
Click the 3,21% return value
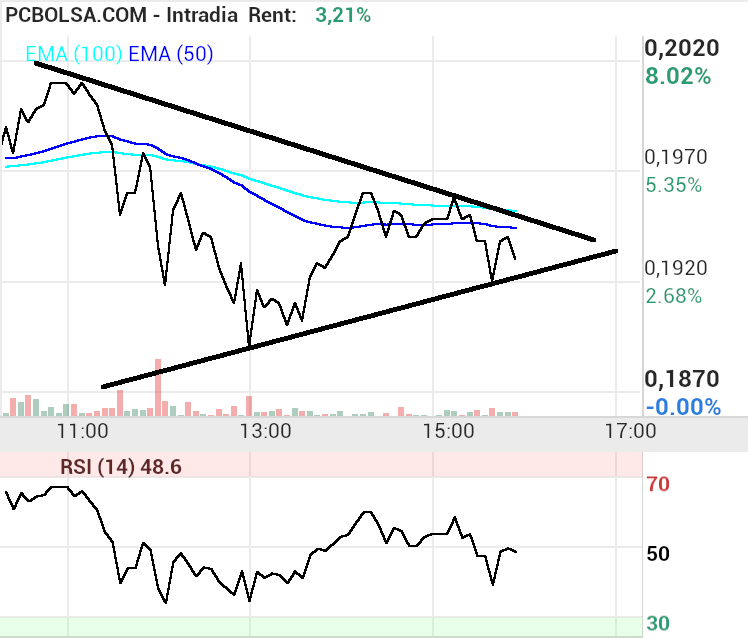click(343, 15)
